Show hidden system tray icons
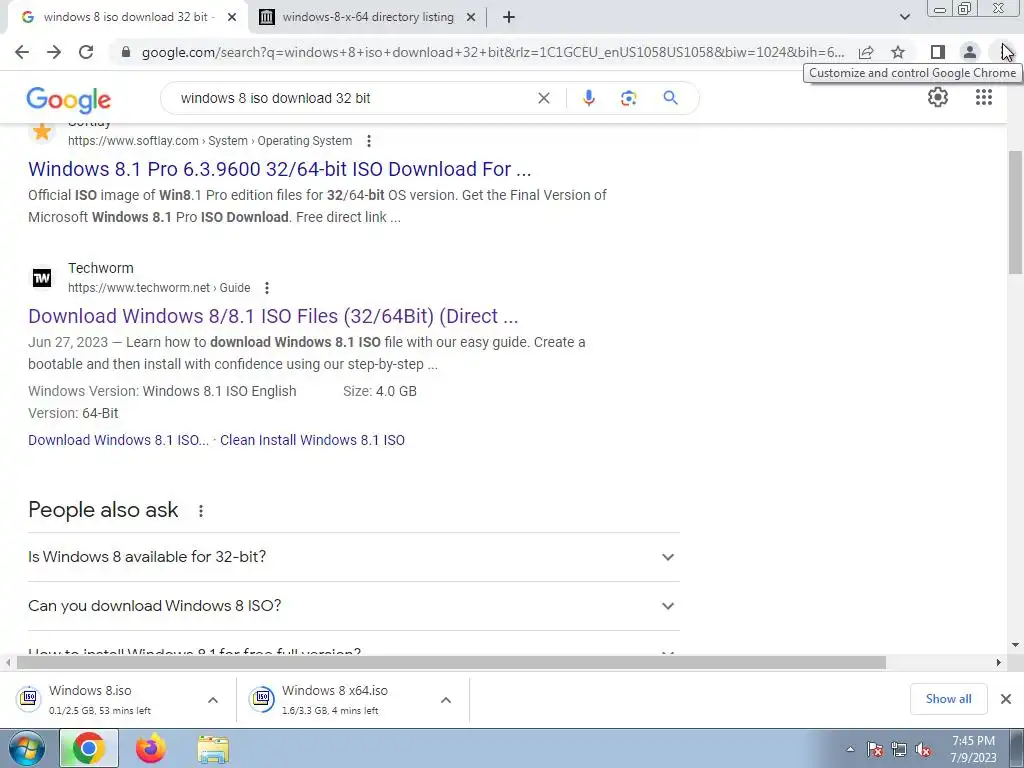The width and height of the screenshot is (1024, 768). tap(850, 750)
